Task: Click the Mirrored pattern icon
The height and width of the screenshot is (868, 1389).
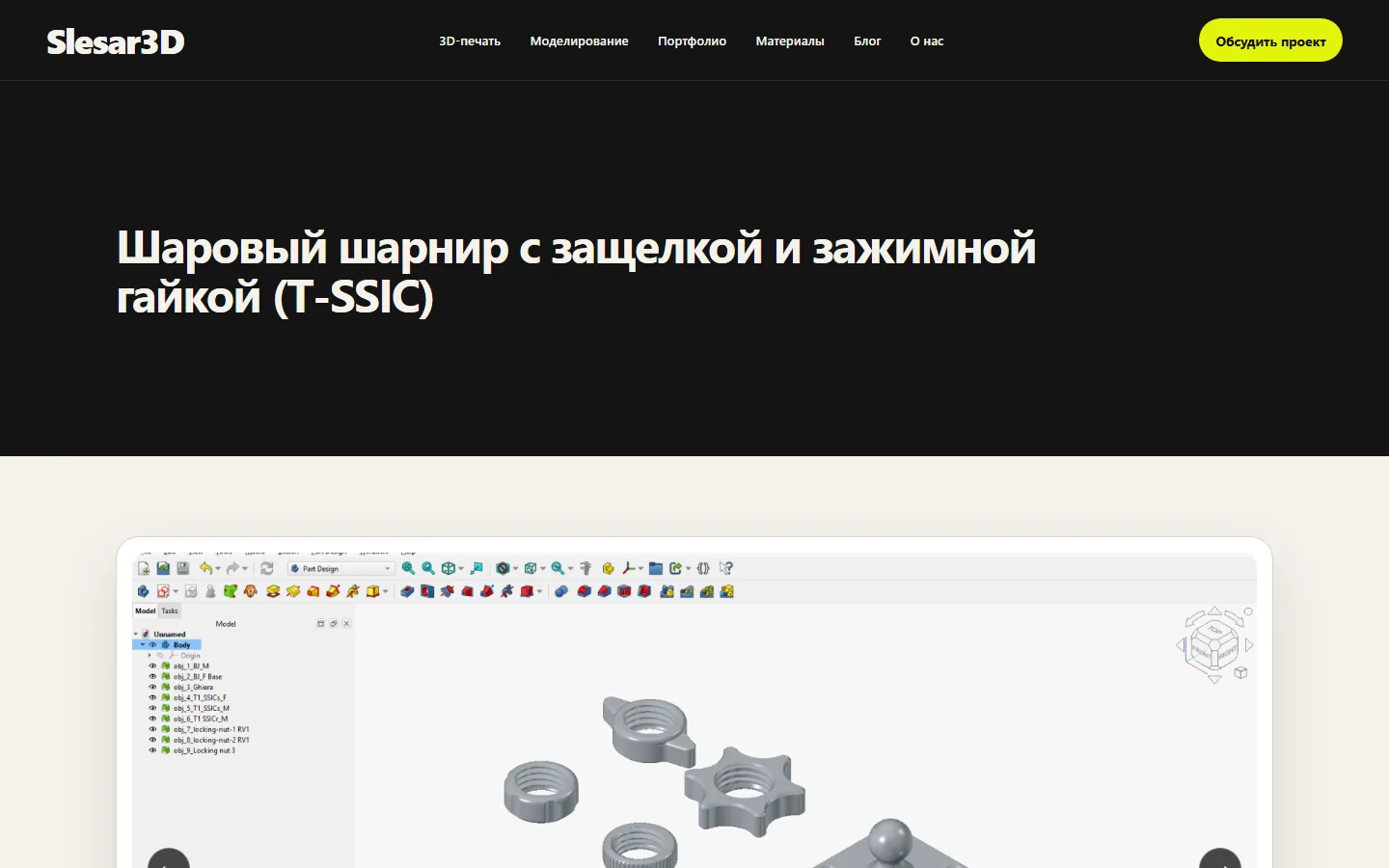Action: pos(667,591)
